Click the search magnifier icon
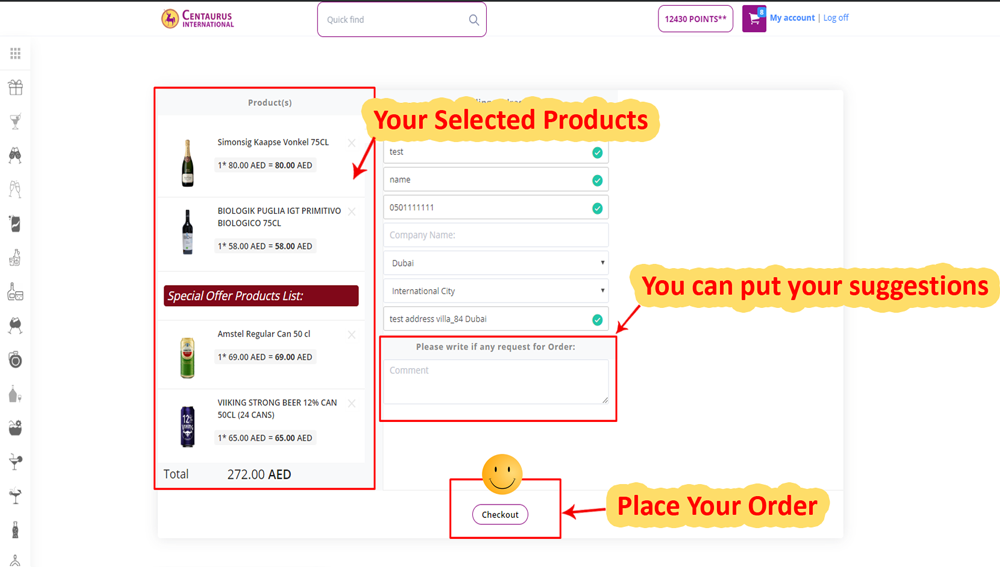 pos(474,20)
